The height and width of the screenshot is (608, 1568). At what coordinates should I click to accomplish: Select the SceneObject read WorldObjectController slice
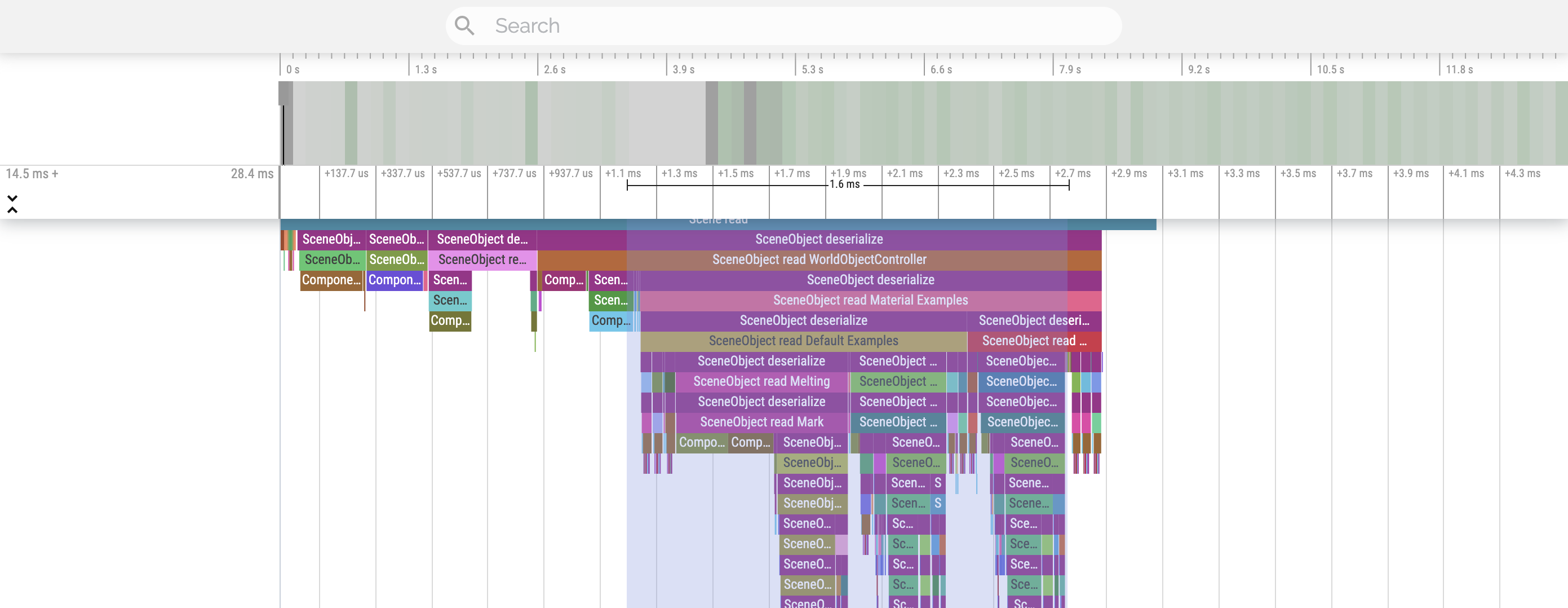pos(819,259)
